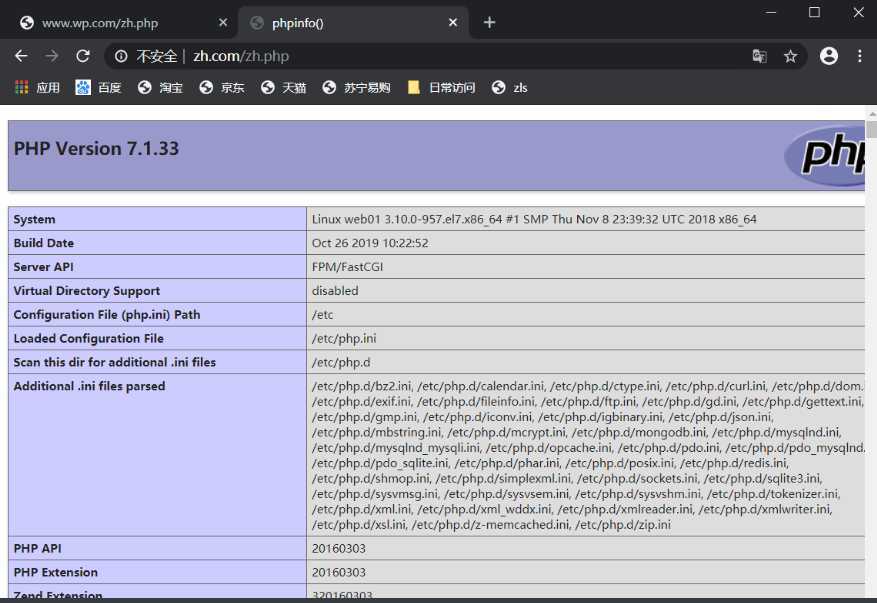Close the phpinfo() tab

[453, 22]
